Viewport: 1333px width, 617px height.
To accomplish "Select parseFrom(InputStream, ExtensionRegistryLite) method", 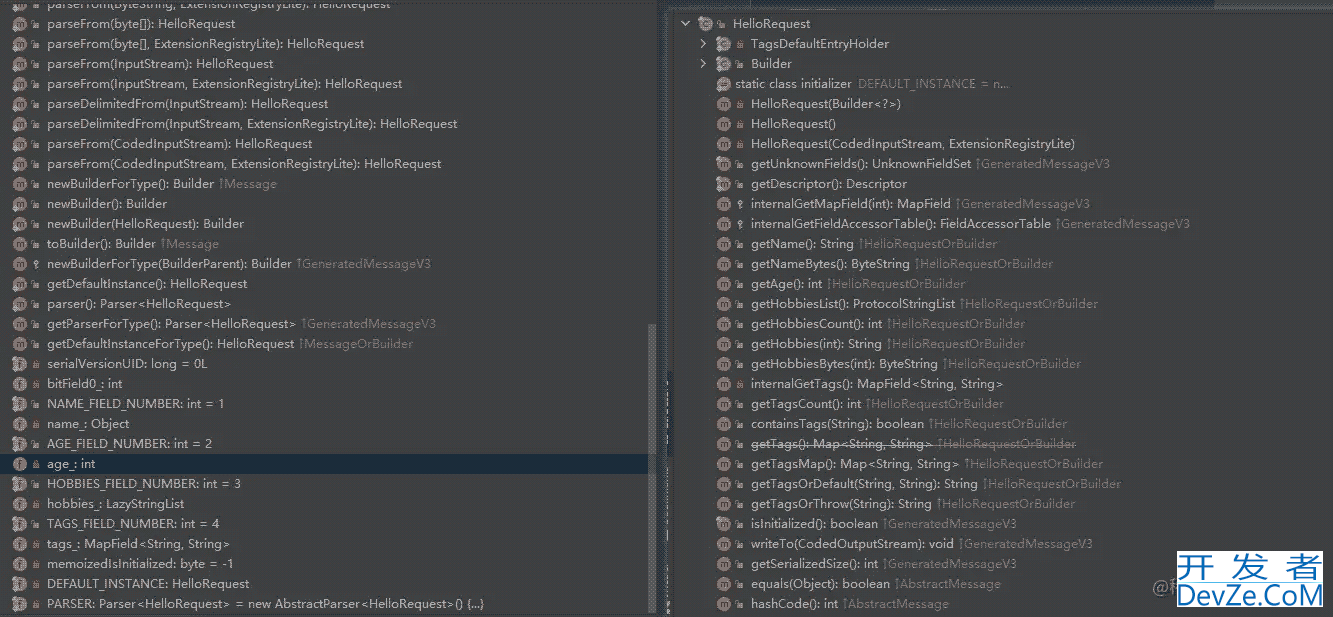I will click(225, 83).
